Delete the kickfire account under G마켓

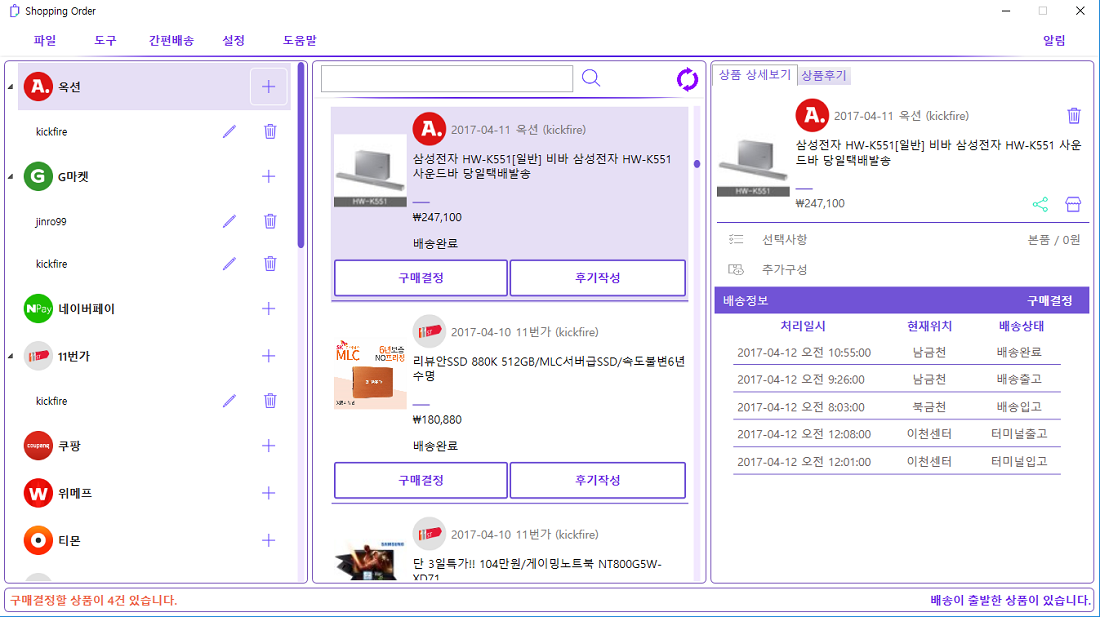pos(270,264)
